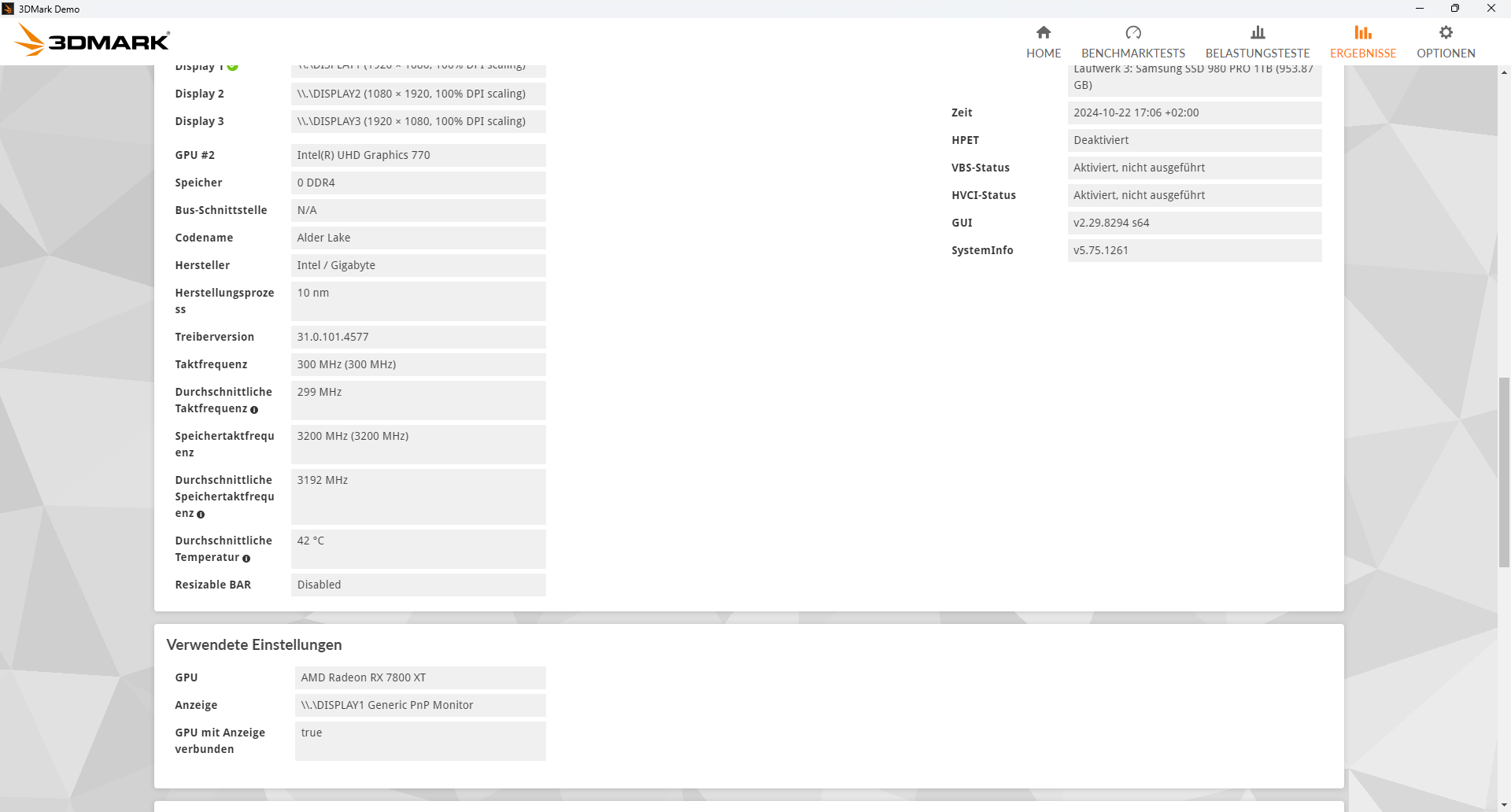This screenshot has width=1511, height=812.
Task: Click info icon next to Durchschnittliche Temperatur
Action: (x=246, y=559)
